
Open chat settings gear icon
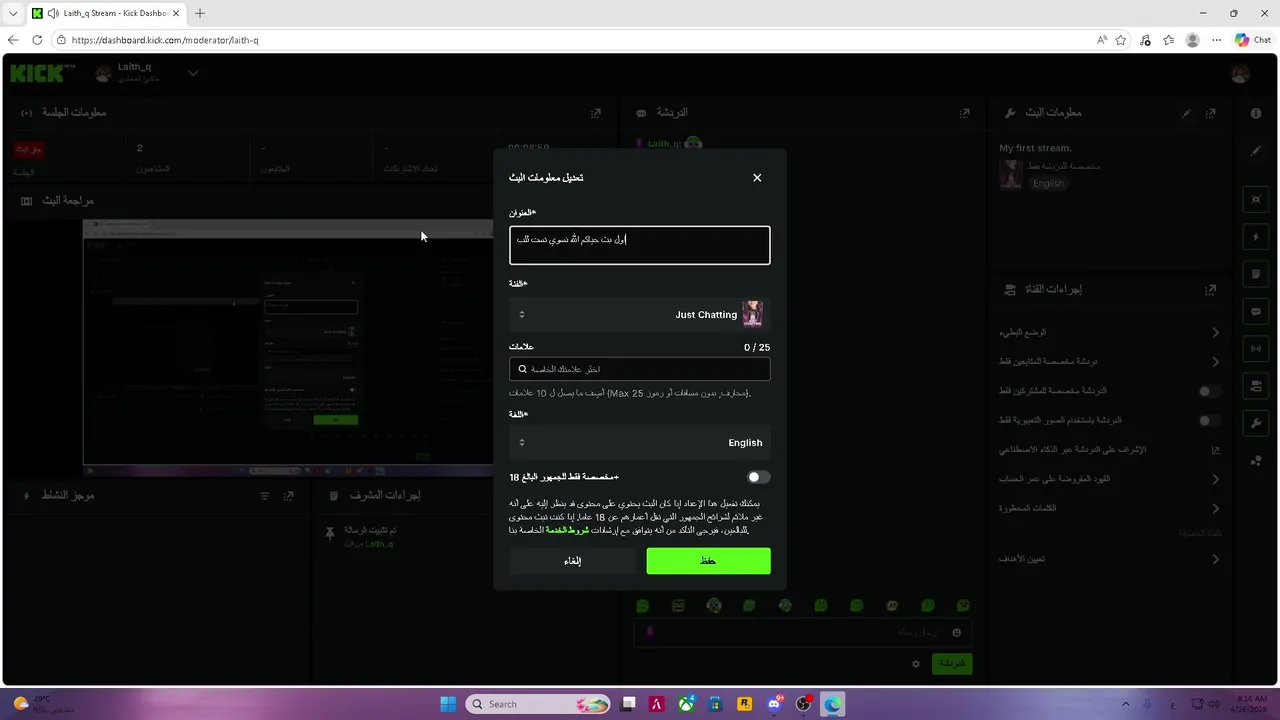(915, 664)
